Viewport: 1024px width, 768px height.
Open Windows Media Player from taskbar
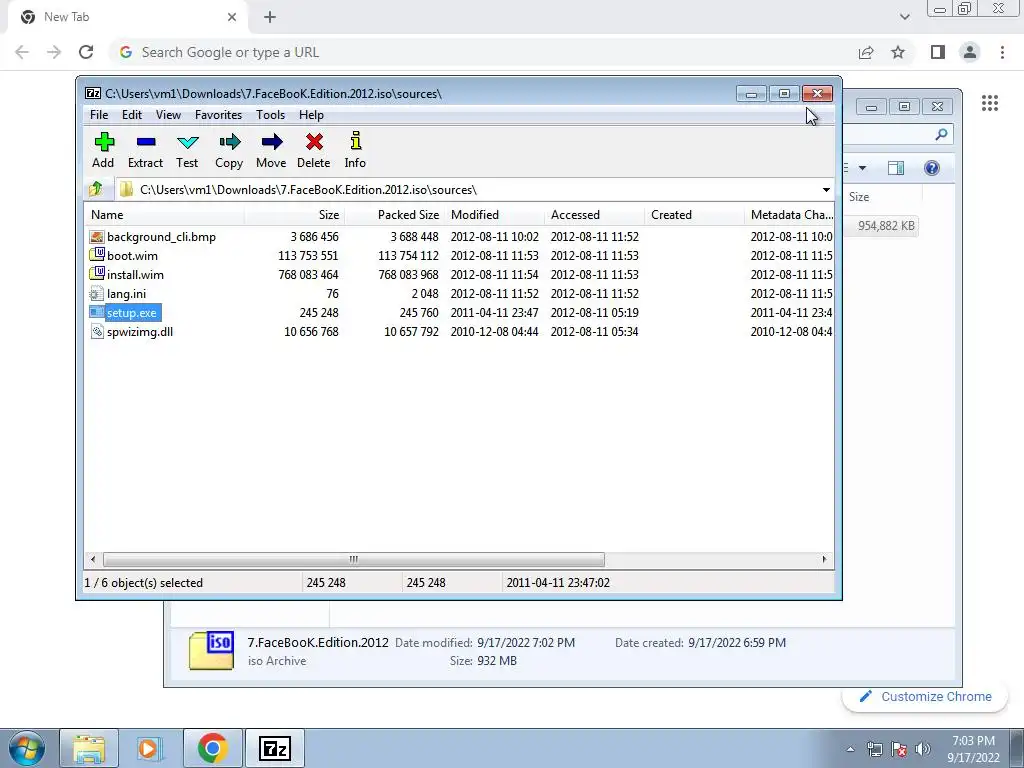tap(149, 748)
